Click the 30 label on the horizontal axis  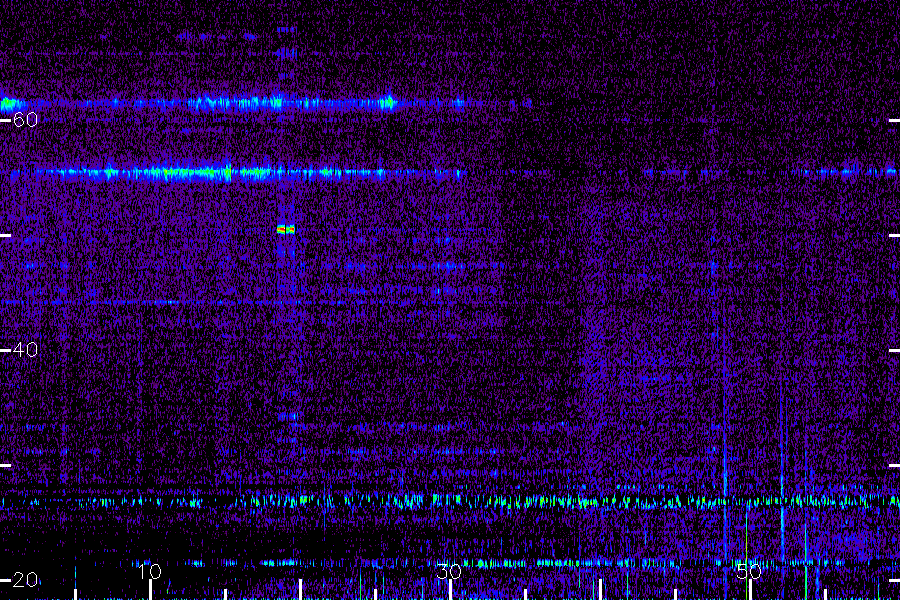point(449,572)
